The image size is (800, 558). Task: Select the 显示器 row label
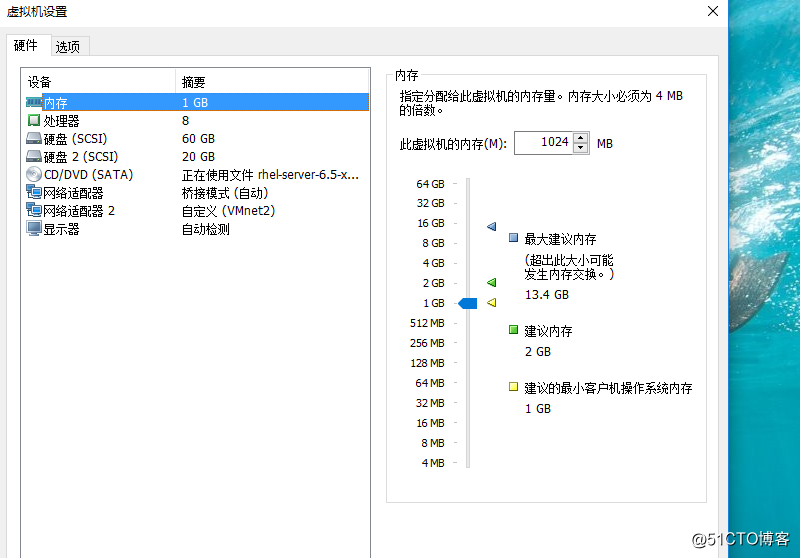pyautogui.click(x=61, y=229)
